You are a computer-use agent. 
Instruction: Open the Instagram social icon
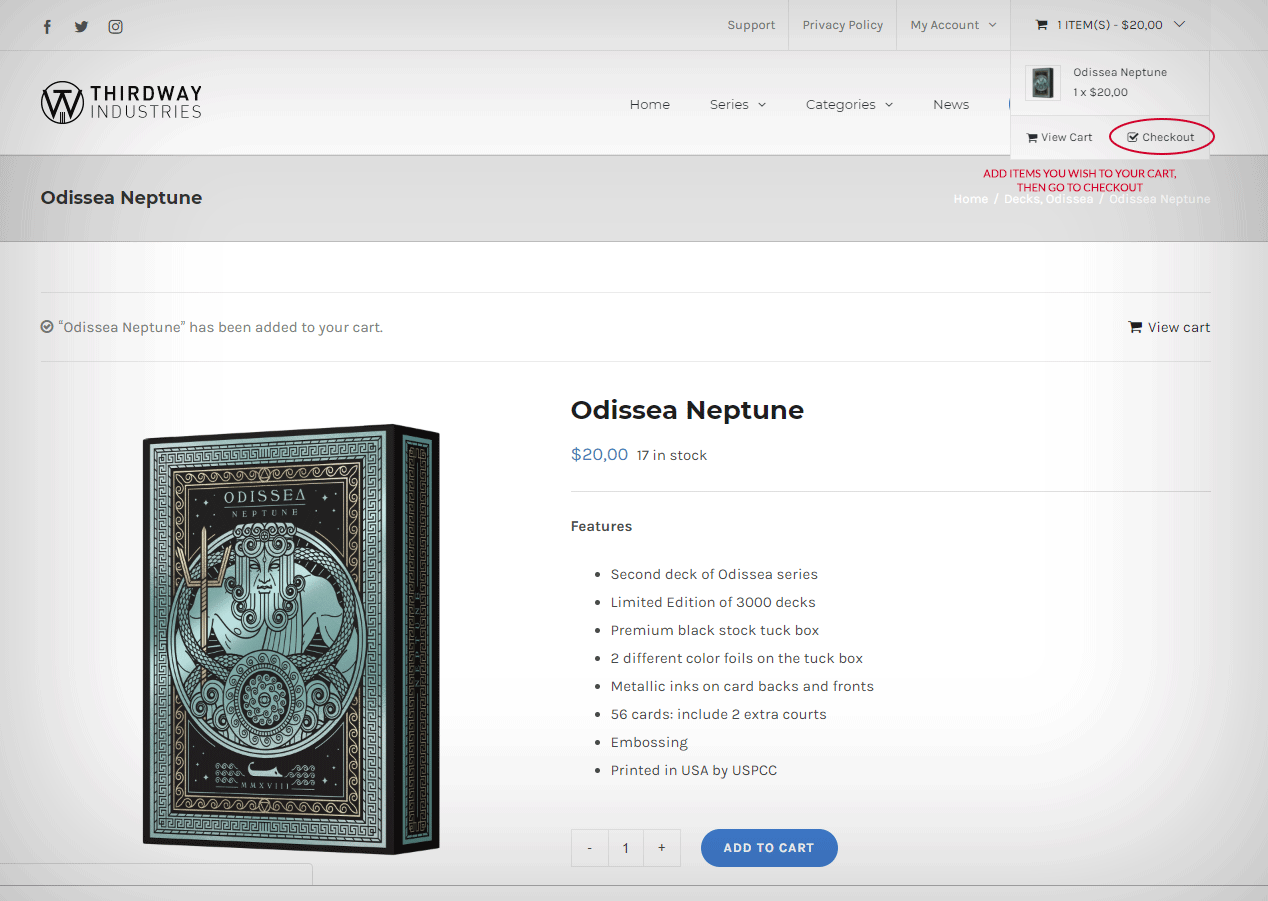[x=116, y=27]
